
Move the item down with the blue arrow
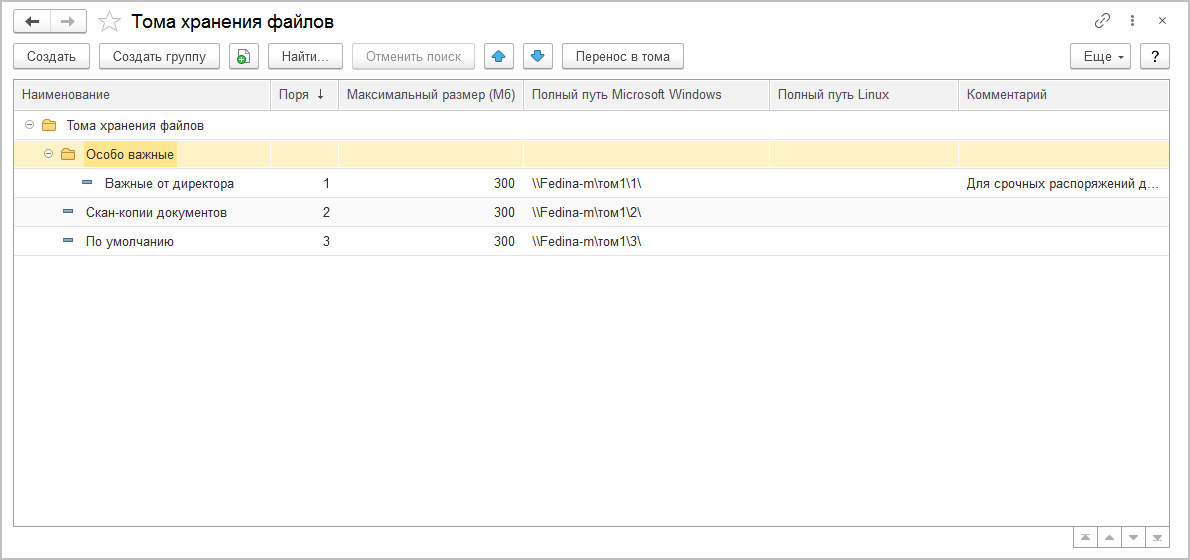coord(537,57)
